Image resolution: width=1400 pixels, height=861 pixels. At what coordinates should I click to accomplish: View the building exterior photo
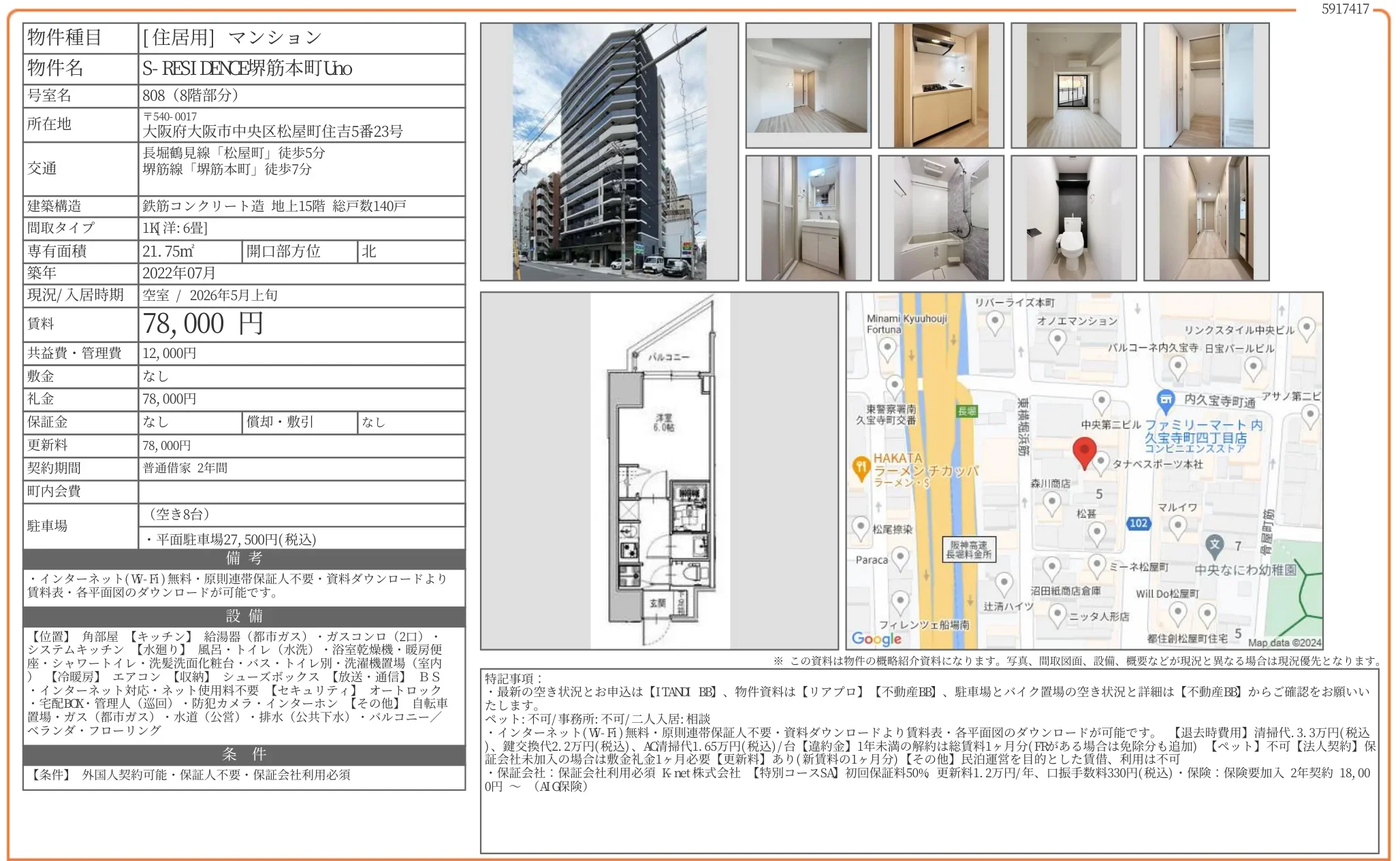point(611,152)
